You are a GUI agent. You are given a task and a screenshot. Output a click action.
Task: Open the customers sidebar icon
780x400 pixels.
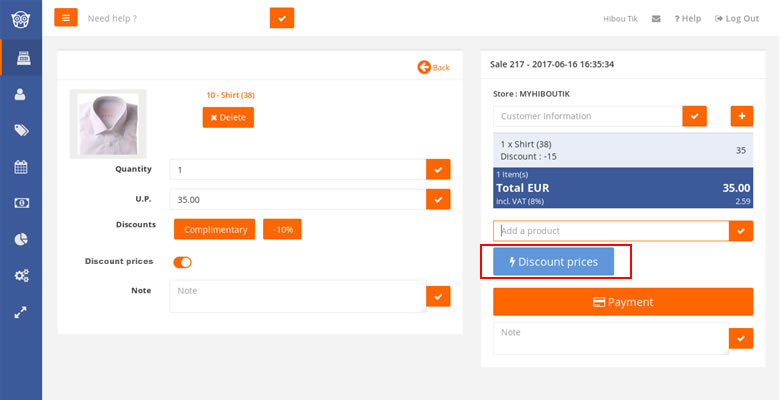20,94
